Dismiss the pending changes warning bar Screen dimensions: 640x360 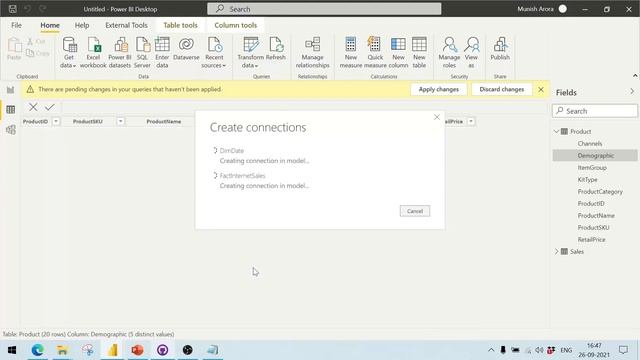(x=541, y=89)
